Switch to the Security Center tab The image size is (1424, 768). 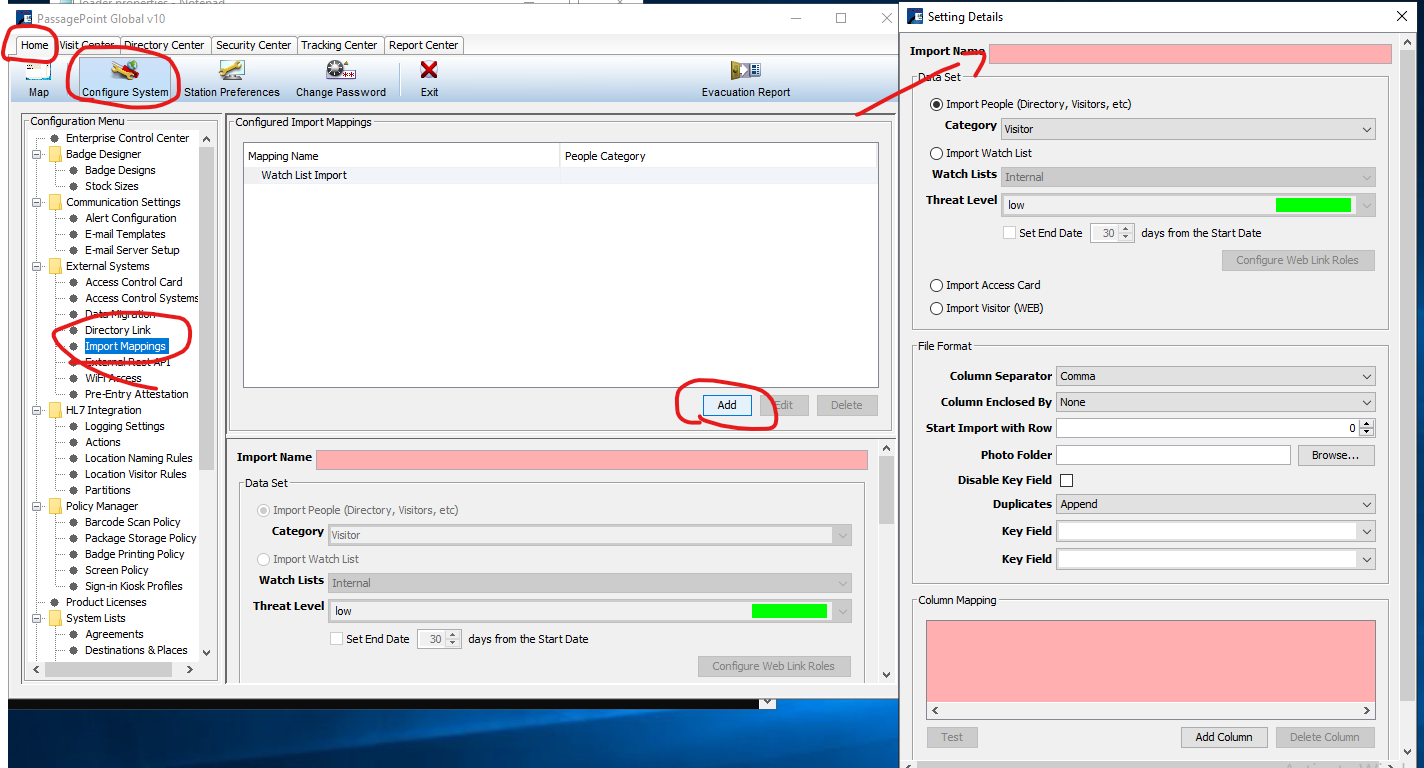point(253,45)
